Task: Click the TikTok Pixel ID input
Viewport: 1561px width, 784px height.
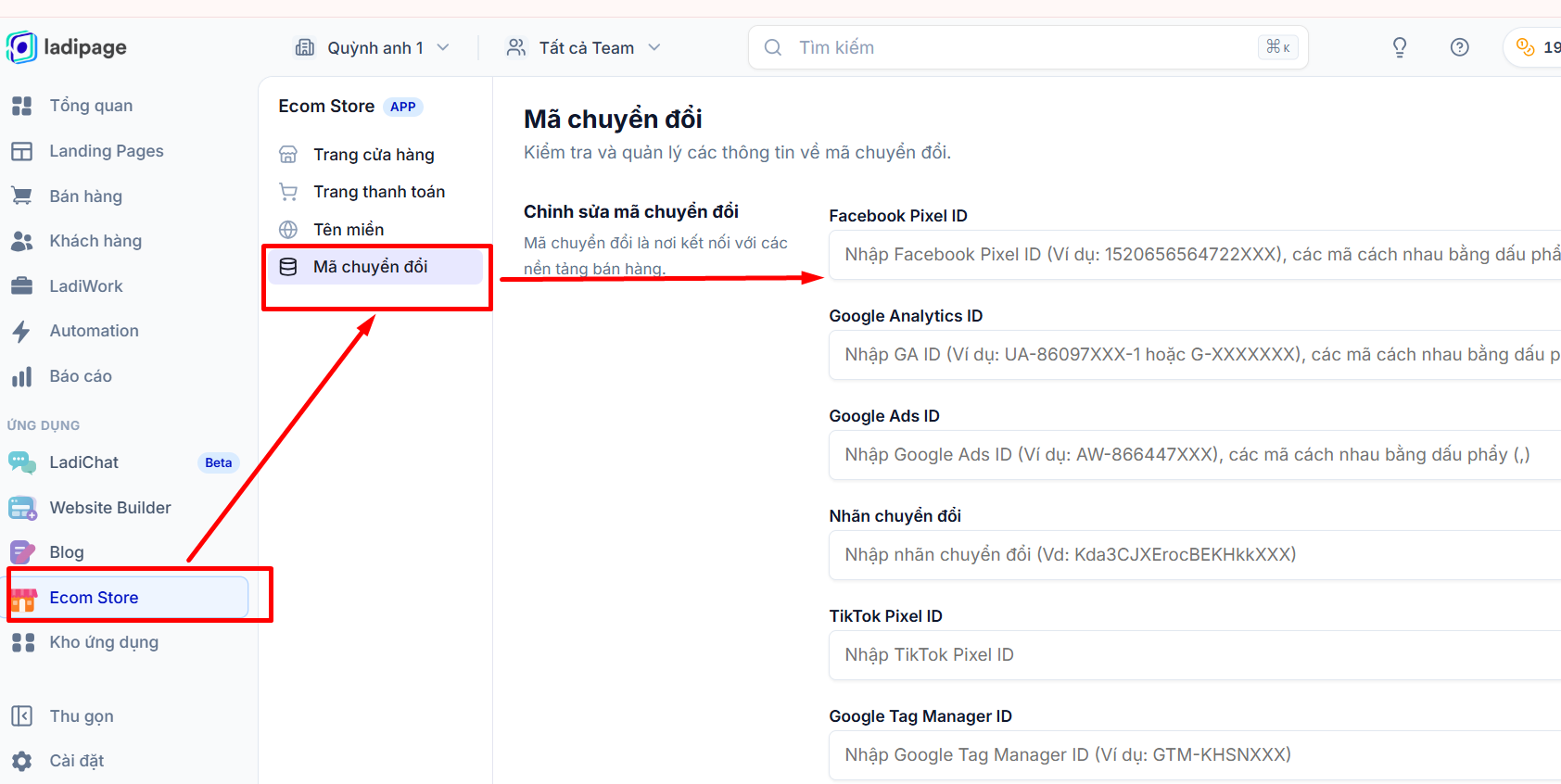Action: tap(1195, 655)
